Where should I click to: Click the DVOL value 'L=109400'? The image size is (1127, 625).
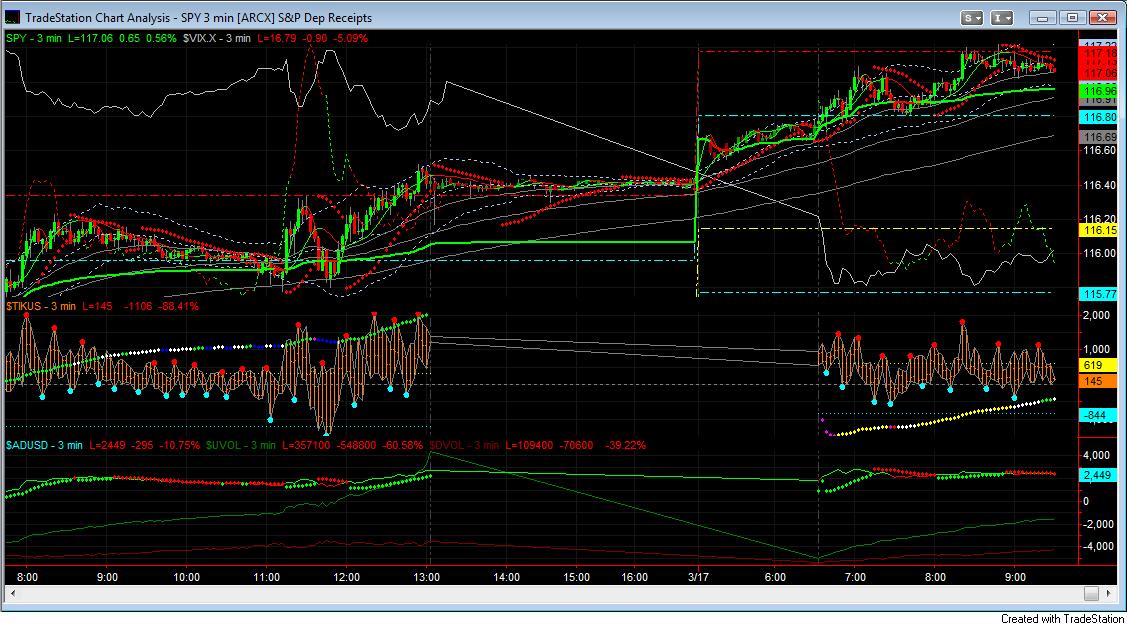click(x=530, y=445)
